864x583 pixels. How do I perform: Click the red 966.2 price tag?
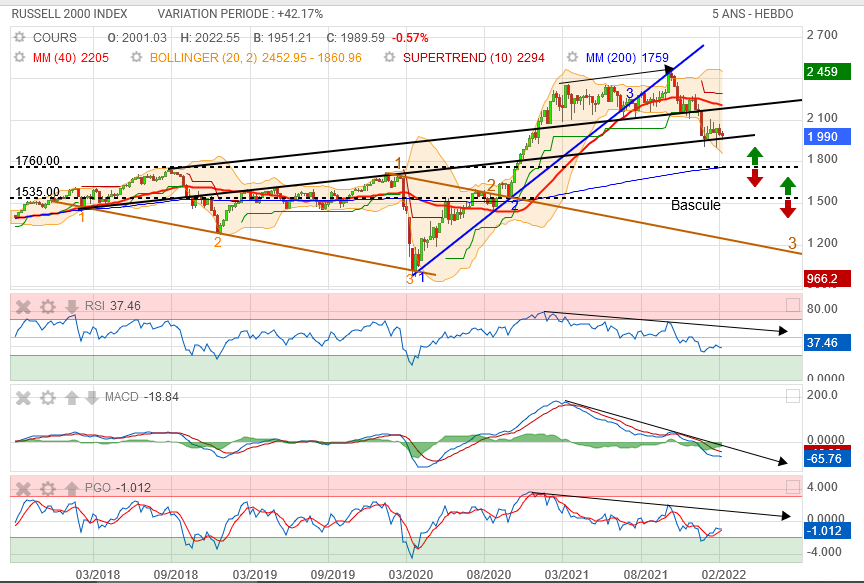(x=827, y=279)
